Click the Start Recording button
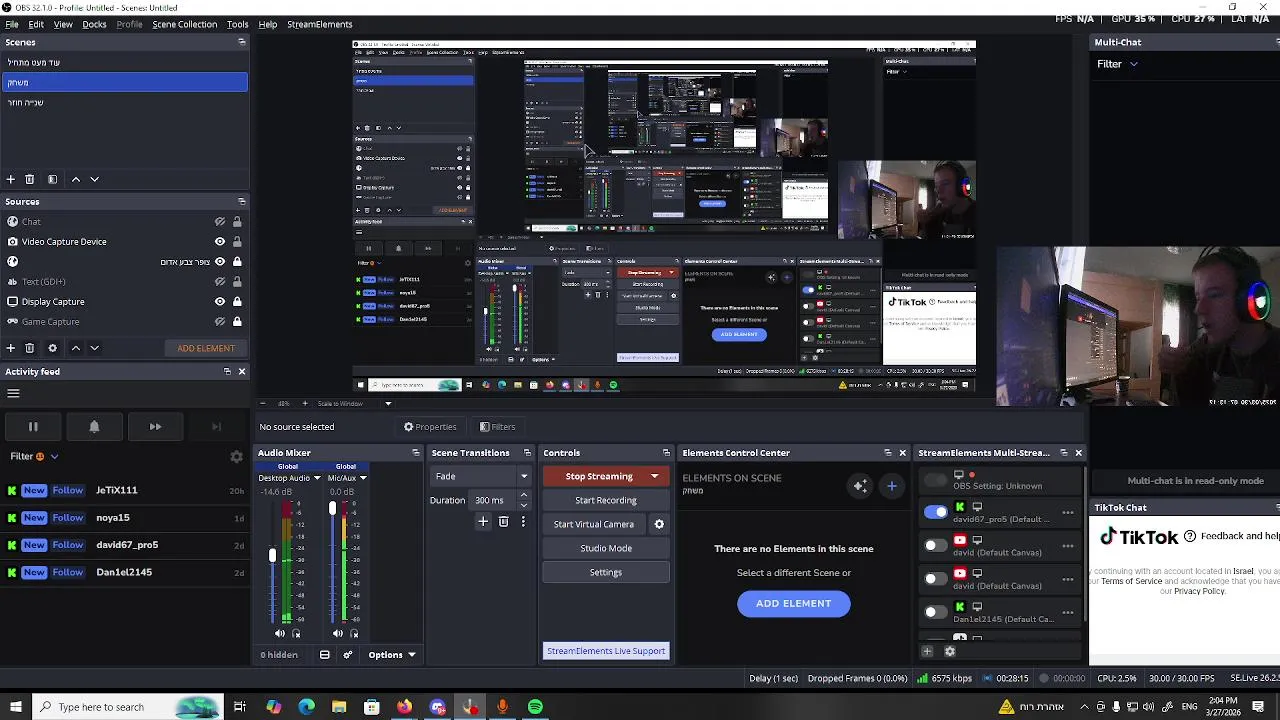This screenshot has width=1280, height=720. [606, 500]
